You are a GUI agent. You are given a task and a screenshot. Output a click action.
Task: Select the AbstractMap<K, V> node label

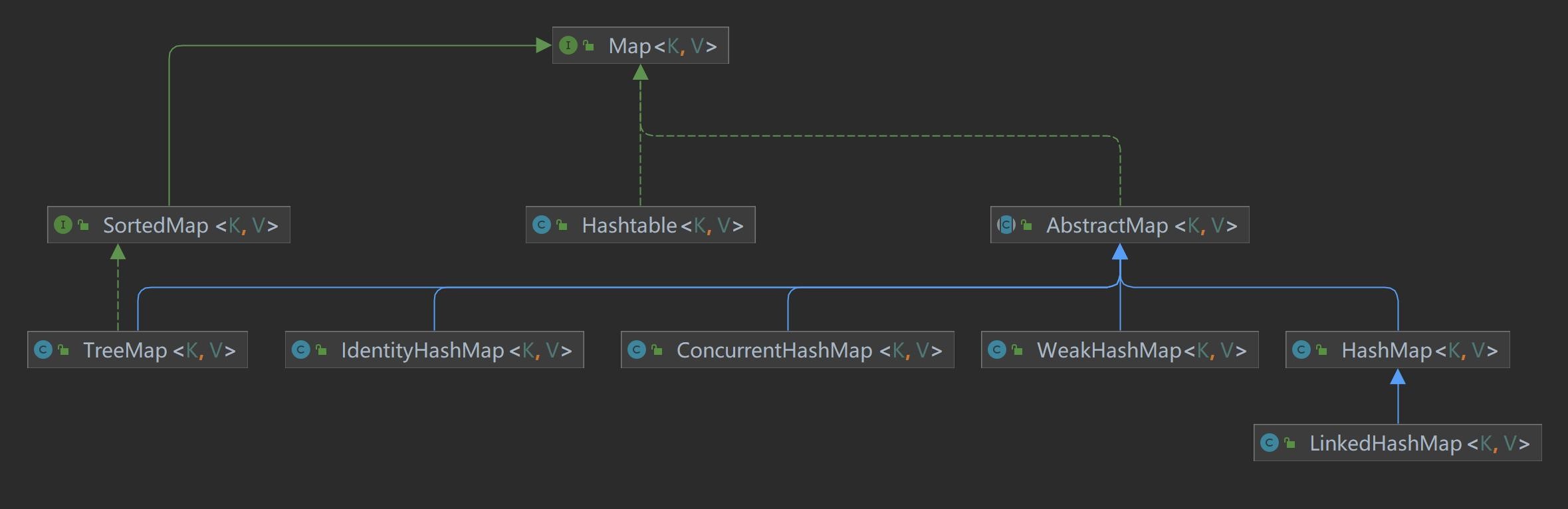point(1141,225)
